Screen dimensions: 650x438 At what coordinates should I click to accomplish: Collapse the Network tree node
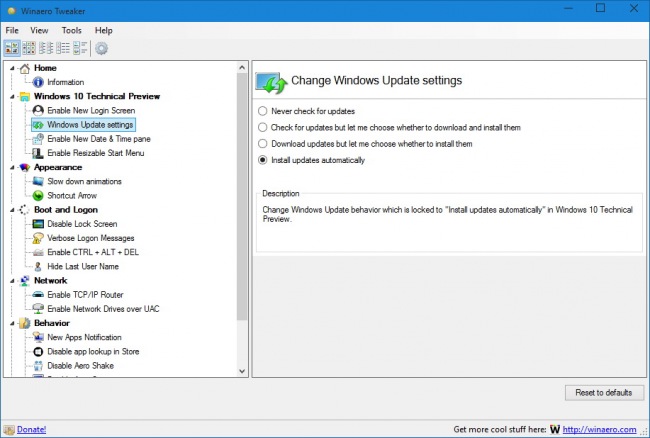tap(12, 281)
